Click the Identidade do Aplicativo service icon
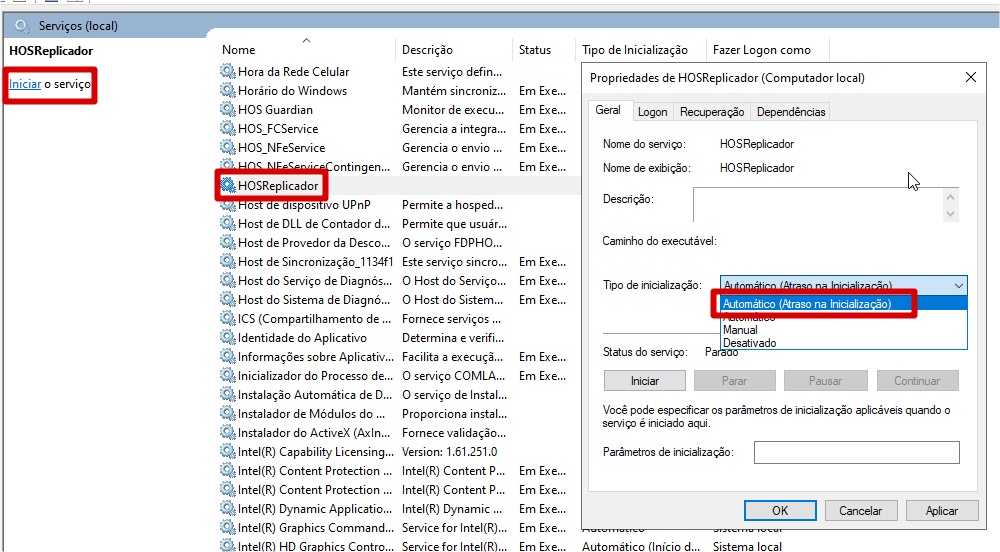 click(x=228, y=338)
